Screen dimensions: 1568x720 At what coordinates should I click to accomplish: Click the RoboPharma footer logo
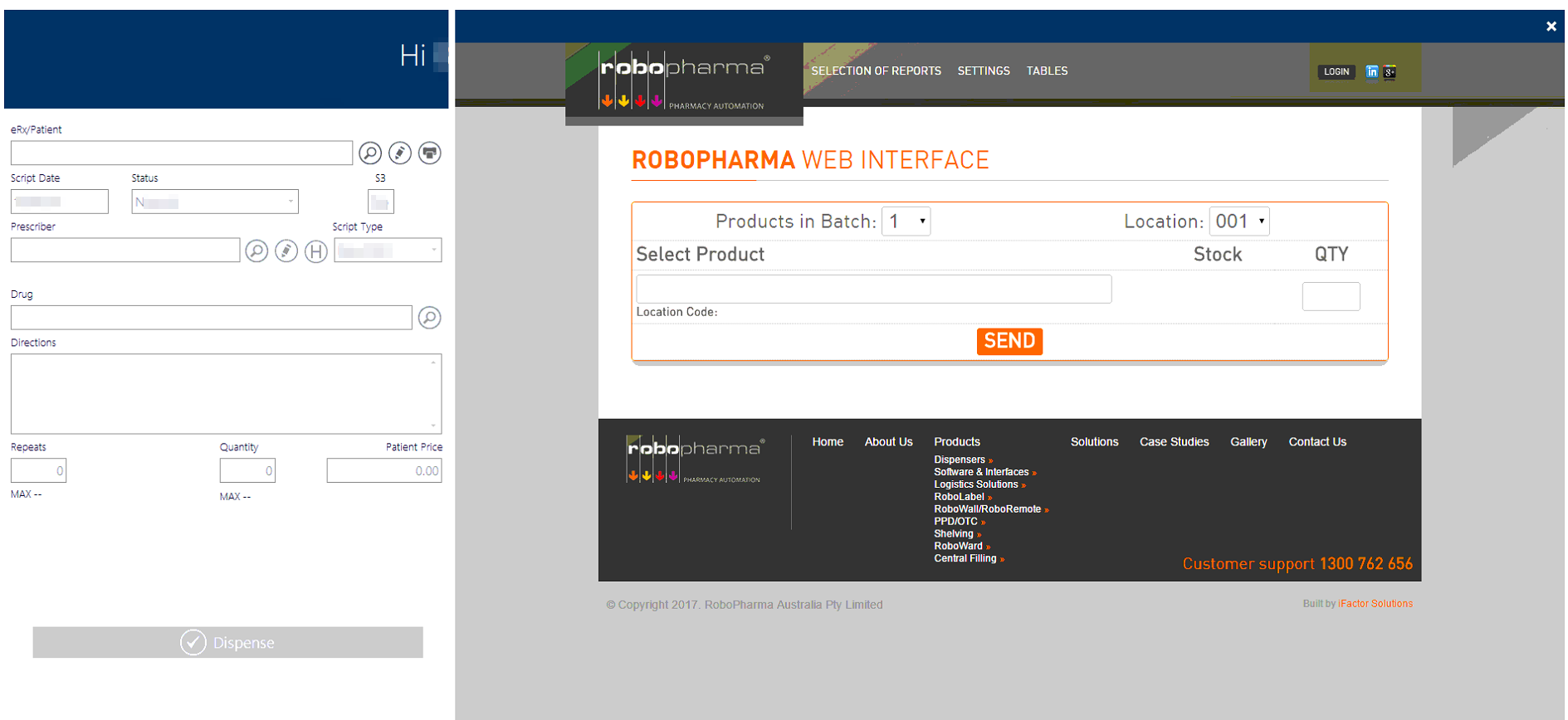[x=696, y=460]
